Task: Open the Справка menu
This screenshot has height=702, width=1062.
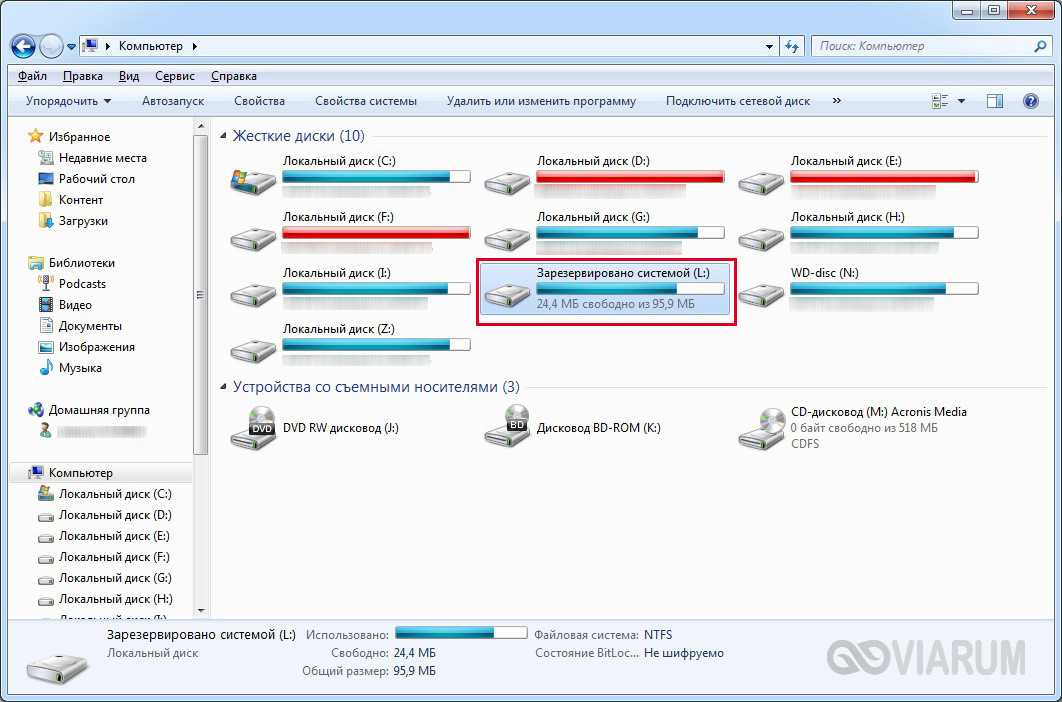Action: coord(234,76)
